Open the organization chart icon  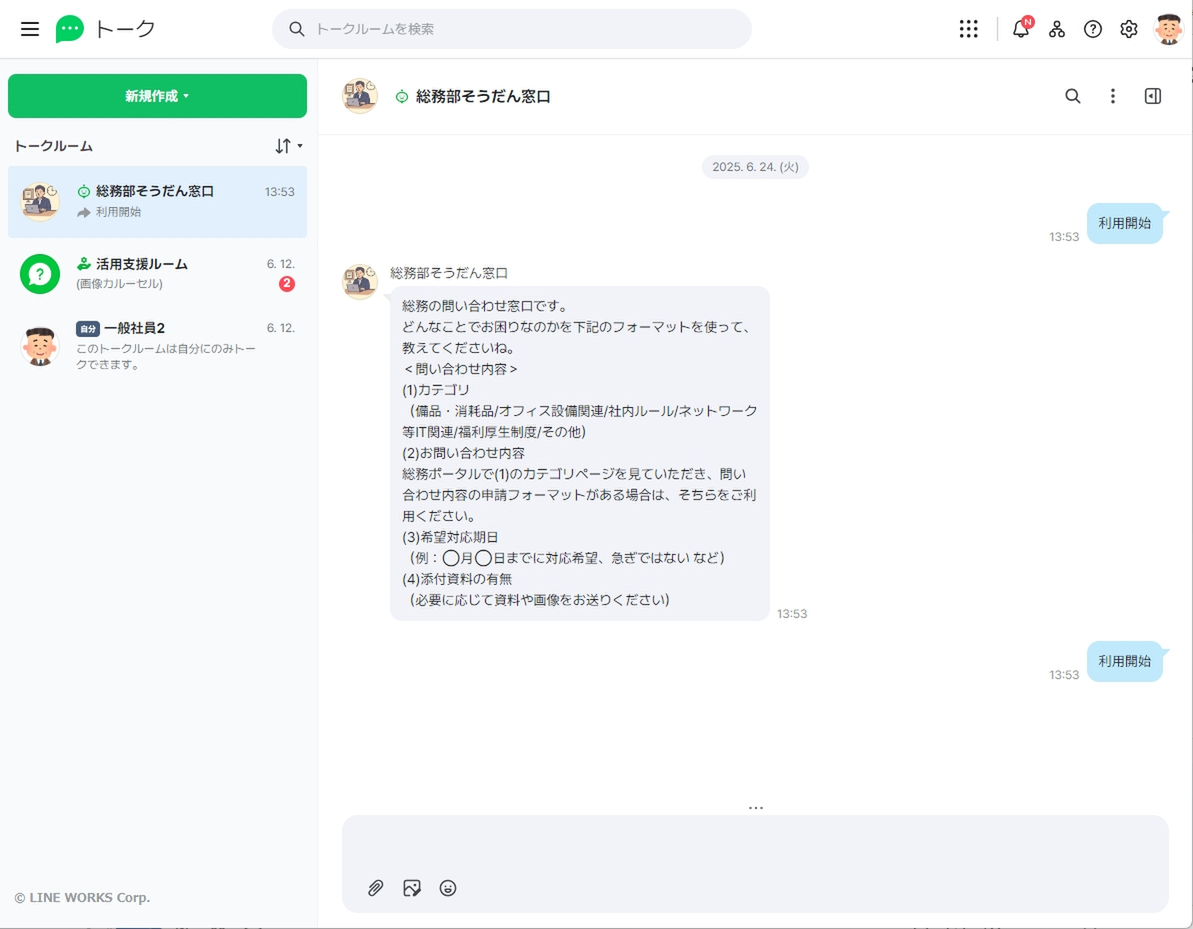[1056, 29]
